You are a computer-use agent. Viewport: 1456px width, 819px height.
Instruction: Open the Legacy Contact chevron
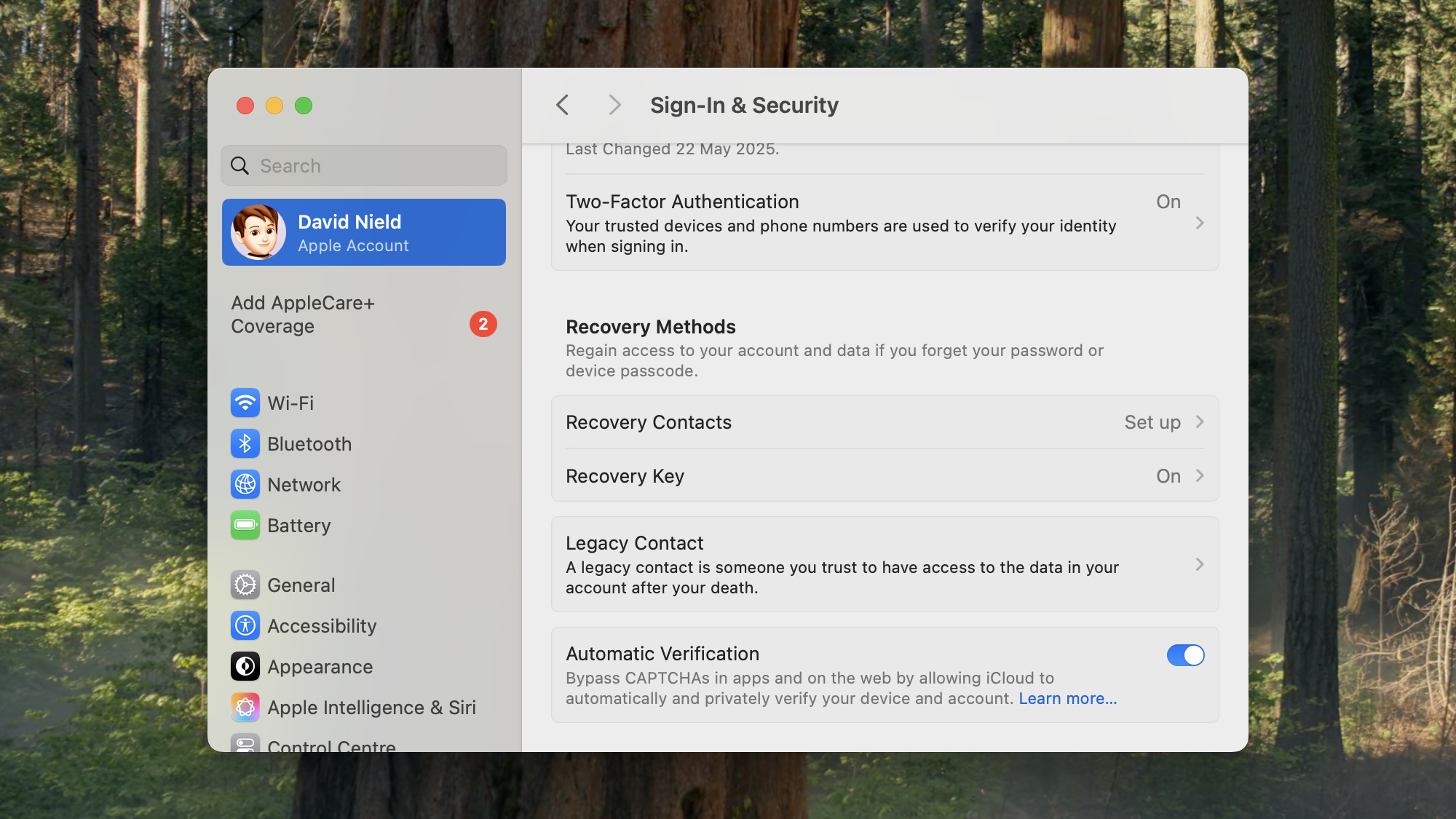tap(1199, 565)
